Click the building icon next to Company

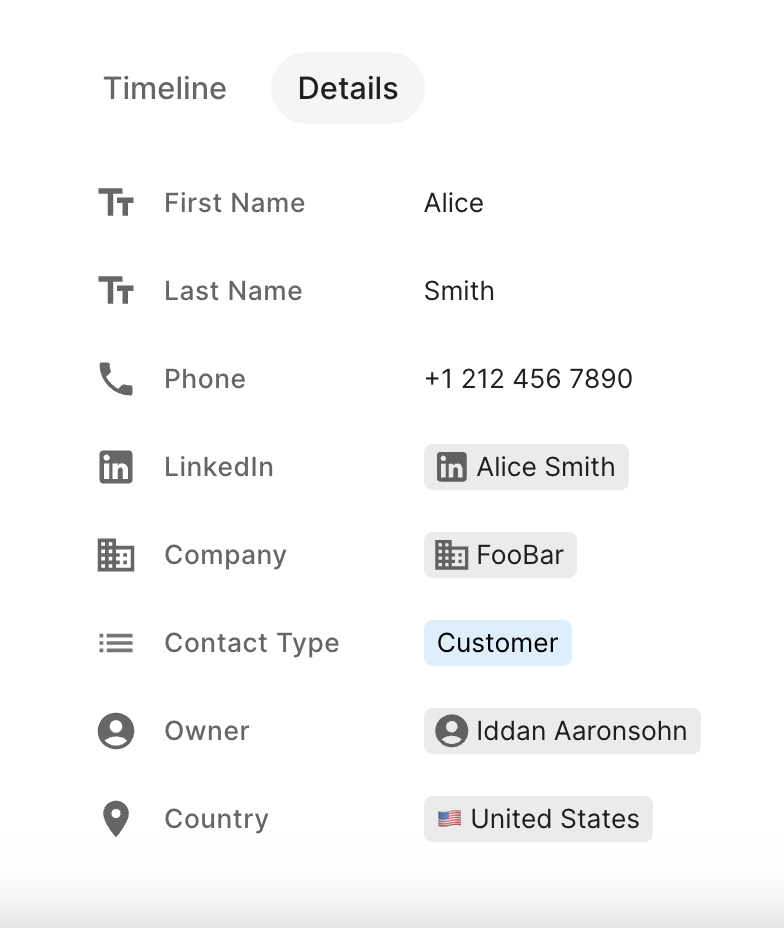[114, 555]
